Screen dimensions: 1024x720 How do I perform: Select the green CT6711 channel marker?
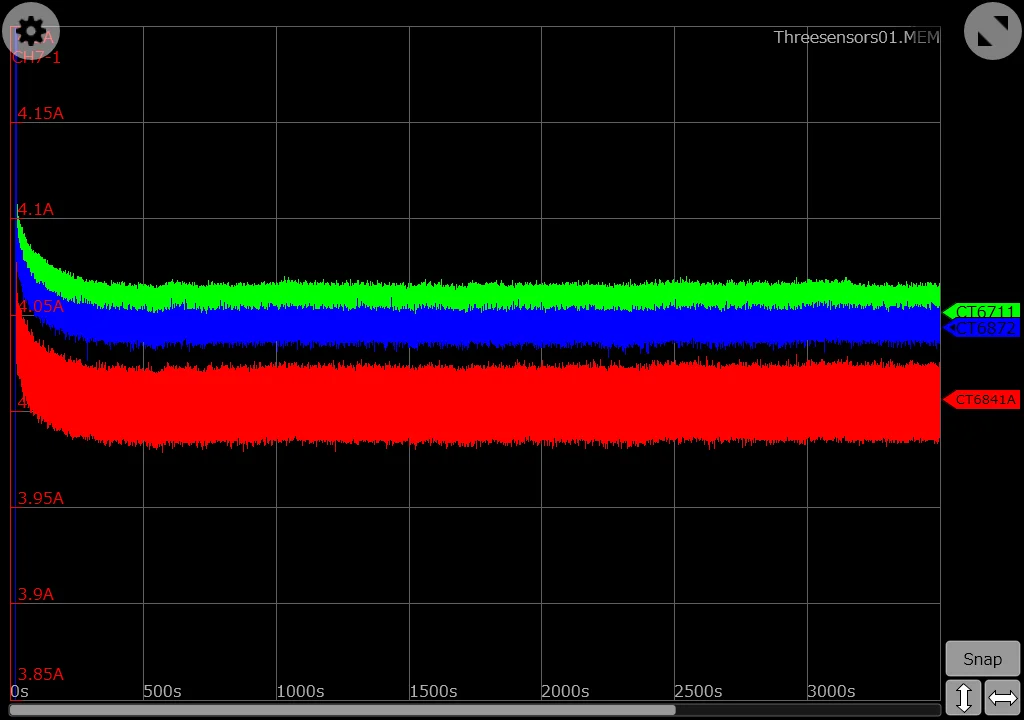(981, 312)
